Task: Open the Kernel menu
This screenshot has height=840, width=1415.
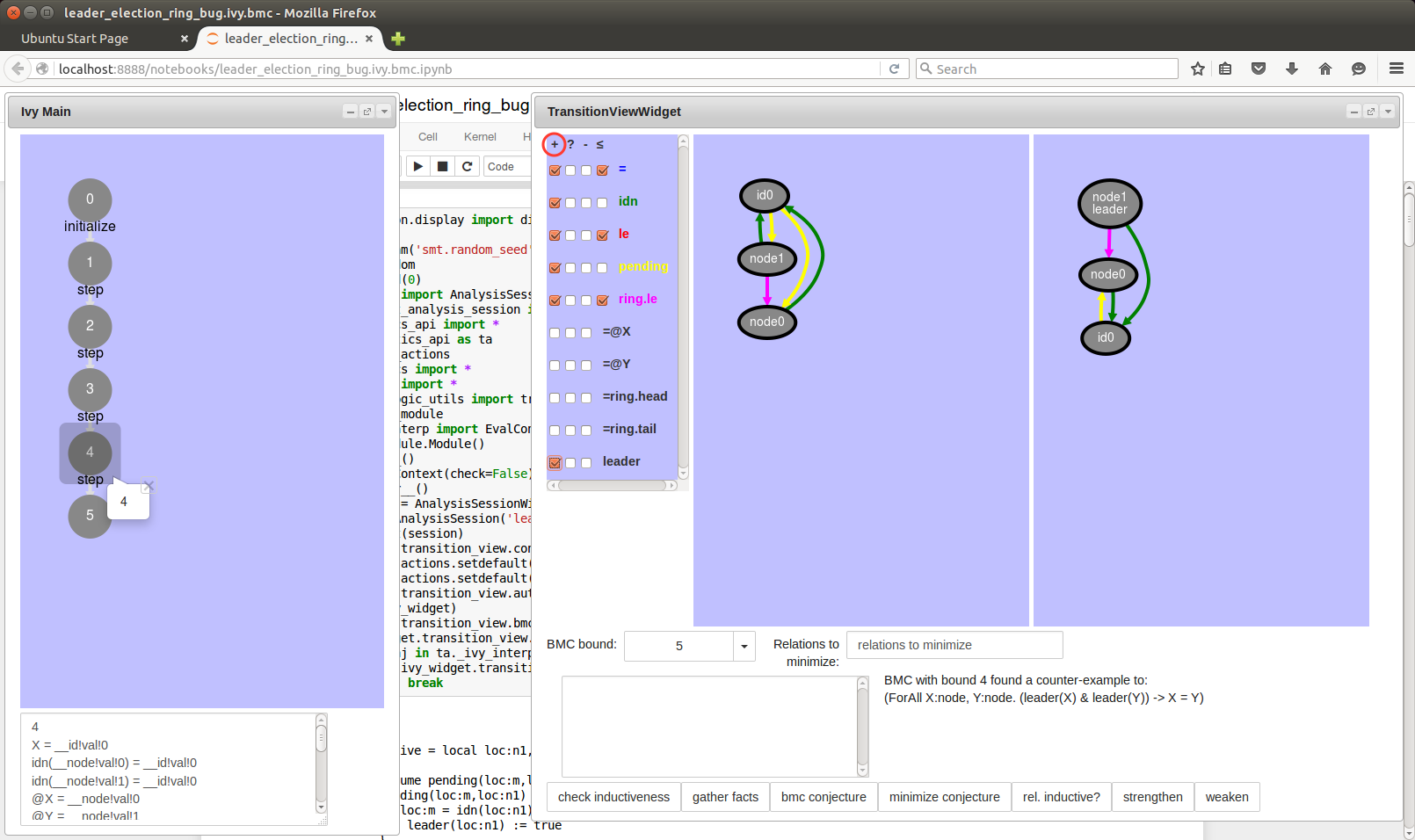Action: (x=480, y=136)
